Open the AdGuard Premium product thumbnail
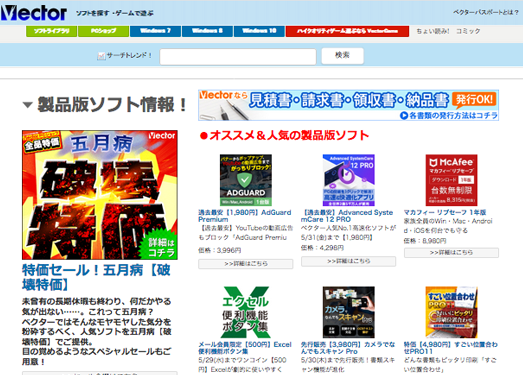 point(245,180)
